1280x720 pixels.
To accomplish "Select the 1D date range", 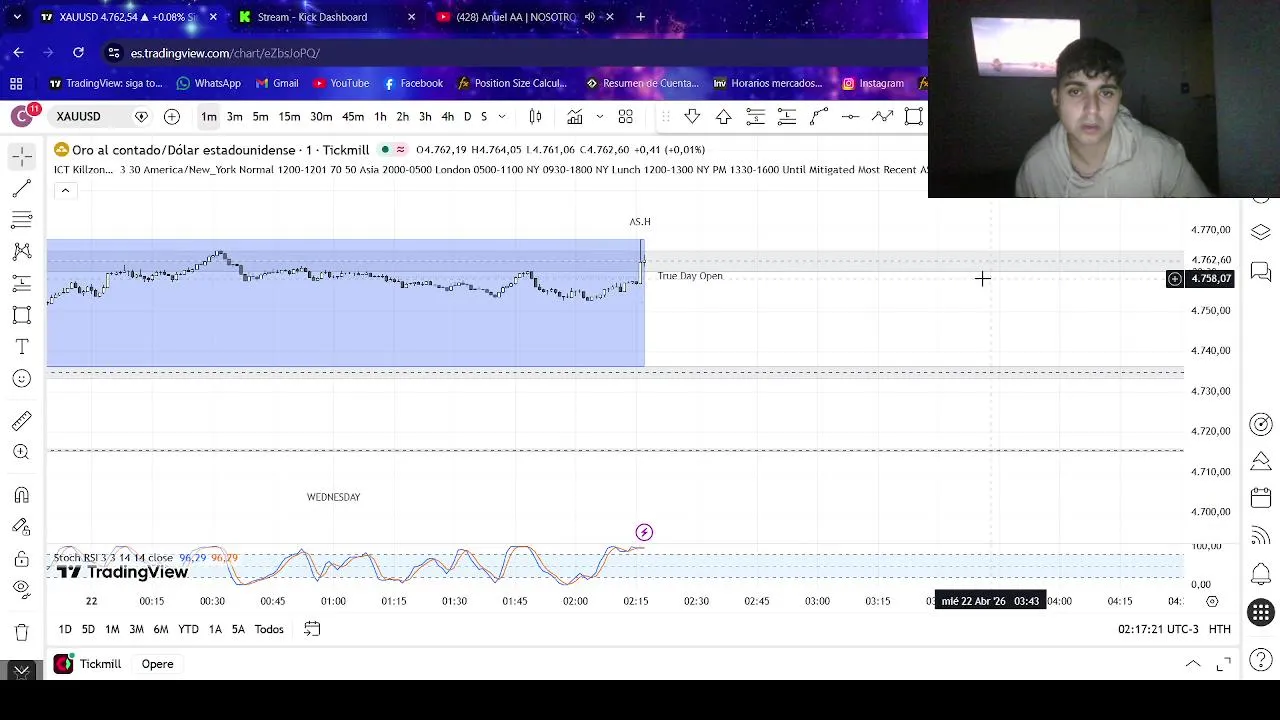I will 65,629.
